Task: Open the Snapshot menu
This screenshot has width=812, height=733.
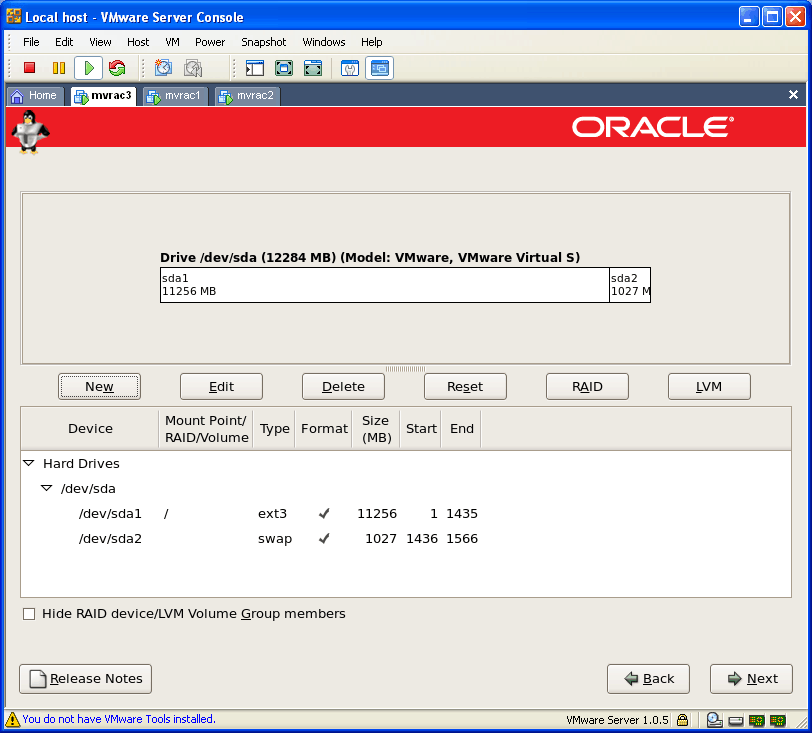Action: [x=263, y=42]
